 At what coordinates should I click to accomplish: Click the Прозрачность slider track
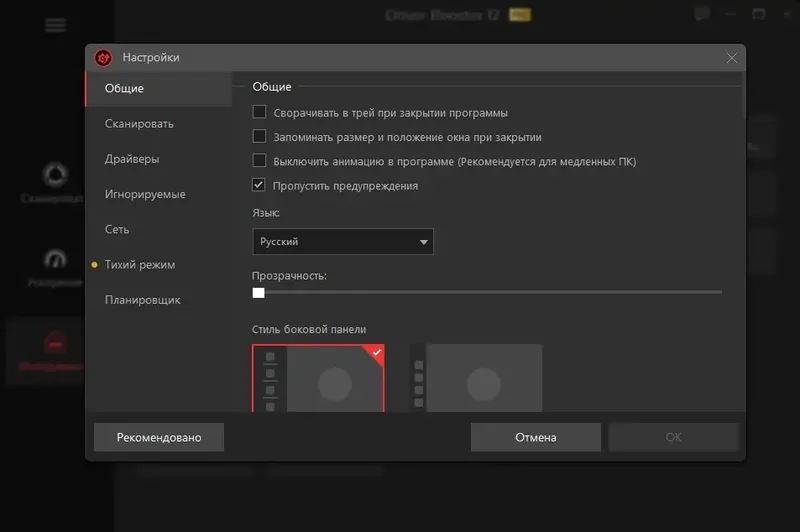(487, 292)
